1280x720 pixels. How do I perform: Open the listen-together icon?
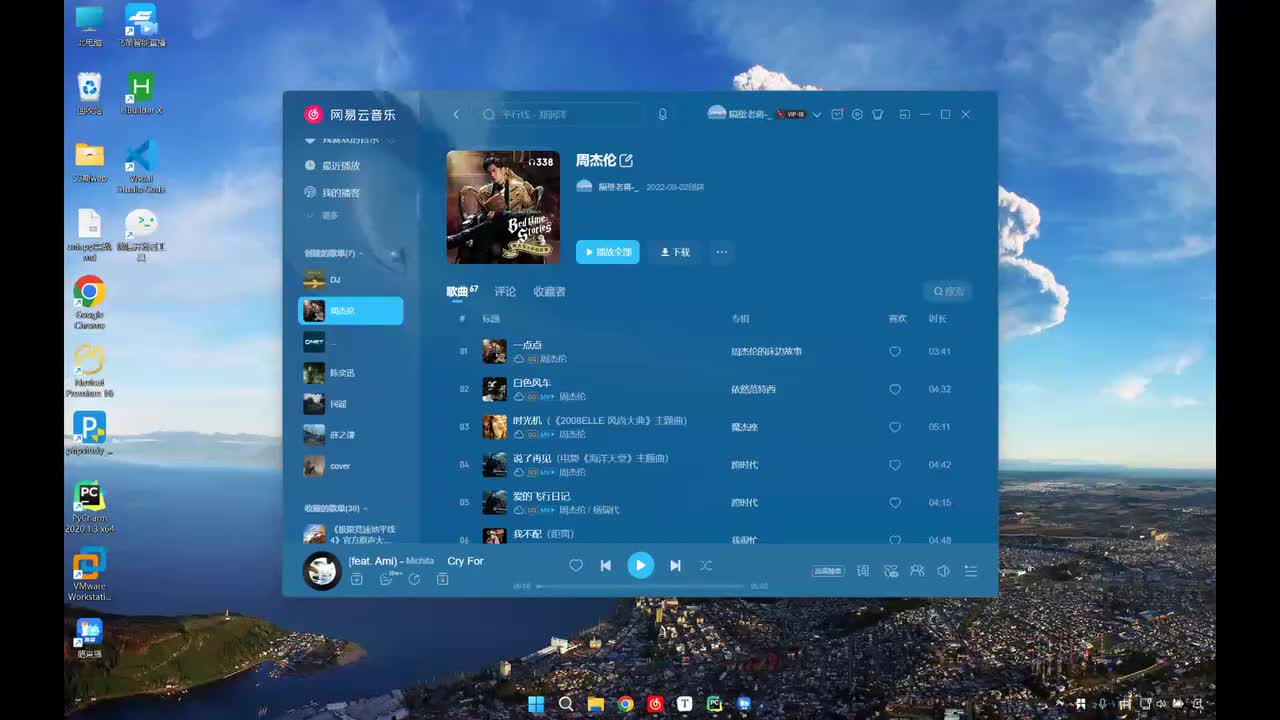[917, 571]
